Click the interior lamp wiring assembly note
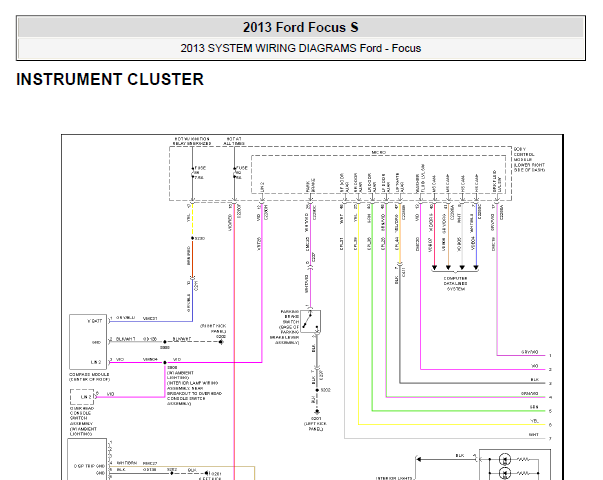 coord(194,386)
